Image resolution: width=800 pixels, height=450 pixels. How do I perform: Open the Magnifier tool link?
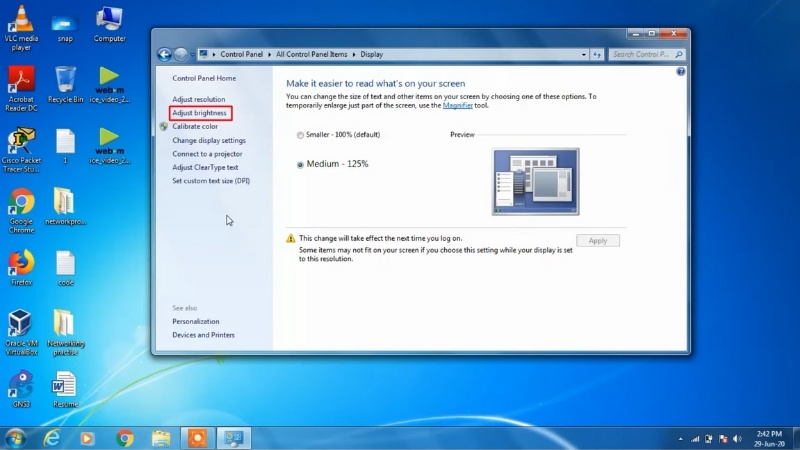tap(458, 105)
